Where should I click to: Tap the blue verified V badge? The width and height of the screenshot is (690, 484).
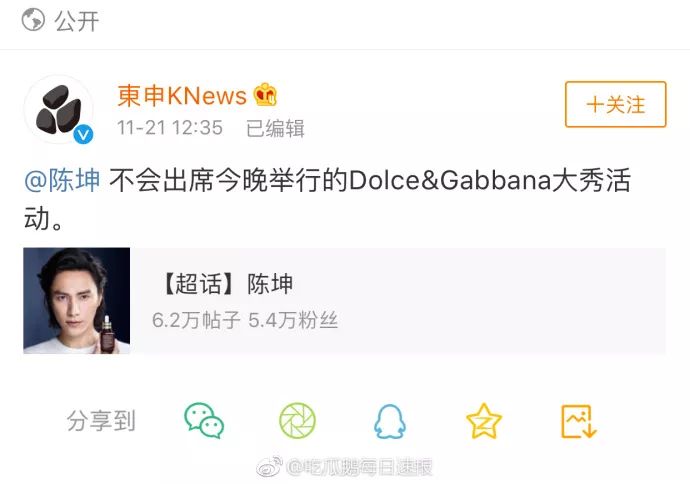[x=83, y=134]
